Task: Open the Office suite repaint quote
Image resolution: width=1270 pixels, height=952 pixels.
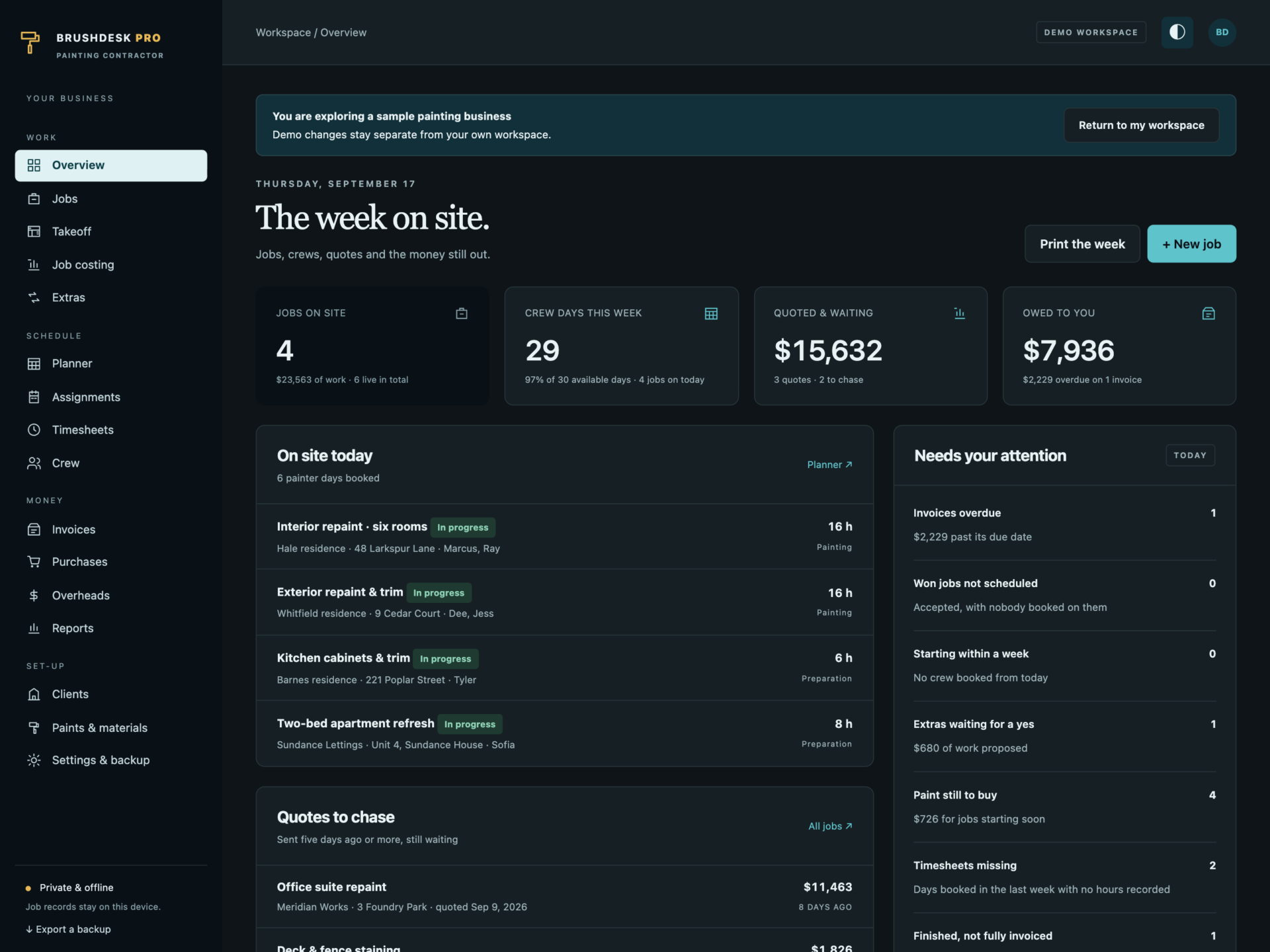Action: (x=564, y=896)
